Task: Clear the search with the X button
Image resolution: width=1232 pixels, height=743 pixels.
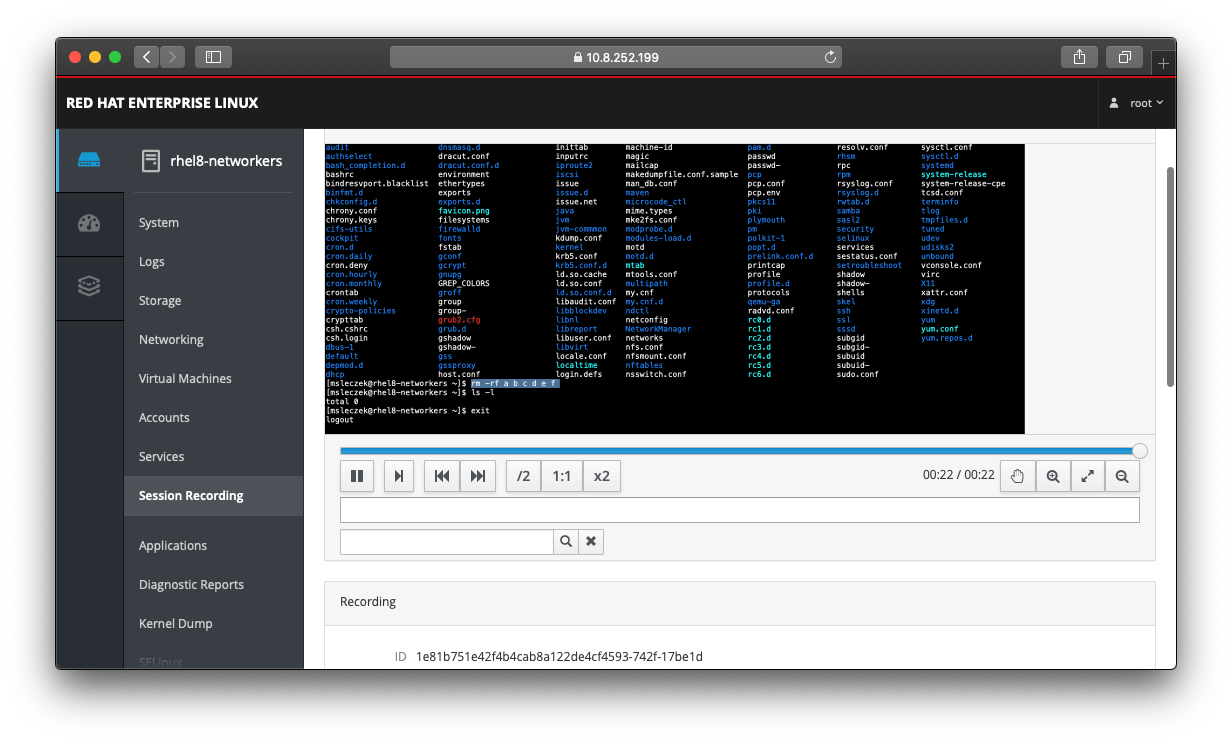Action: [591, 541]
